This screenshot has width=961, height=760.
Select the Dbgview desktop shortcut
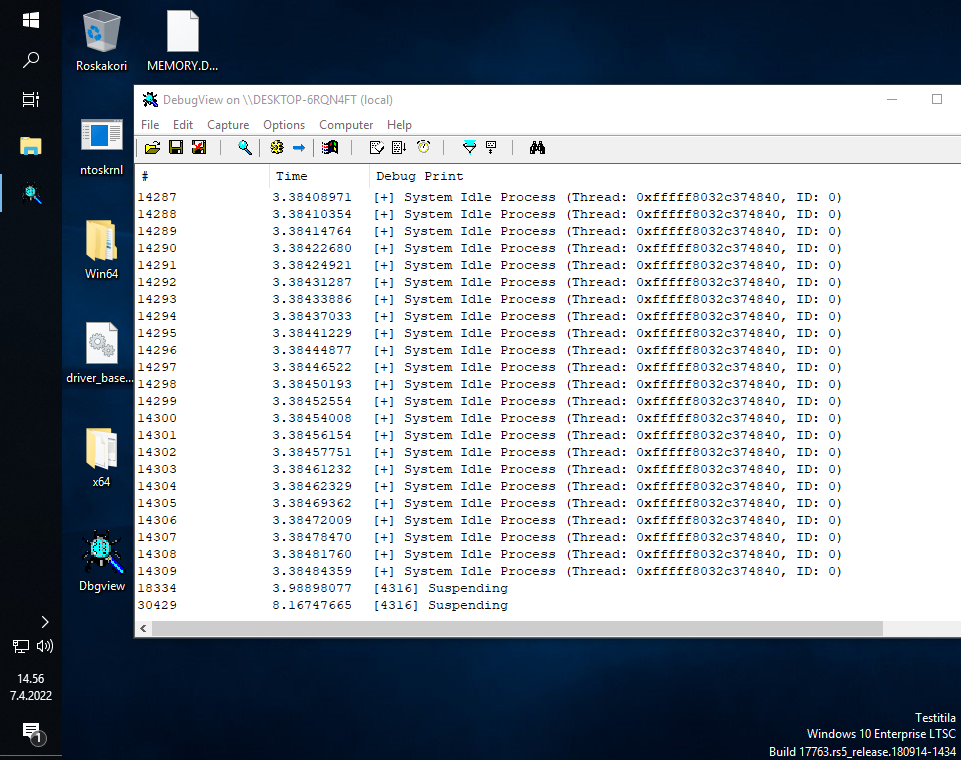pyautogui.click(x=102, y=561)
